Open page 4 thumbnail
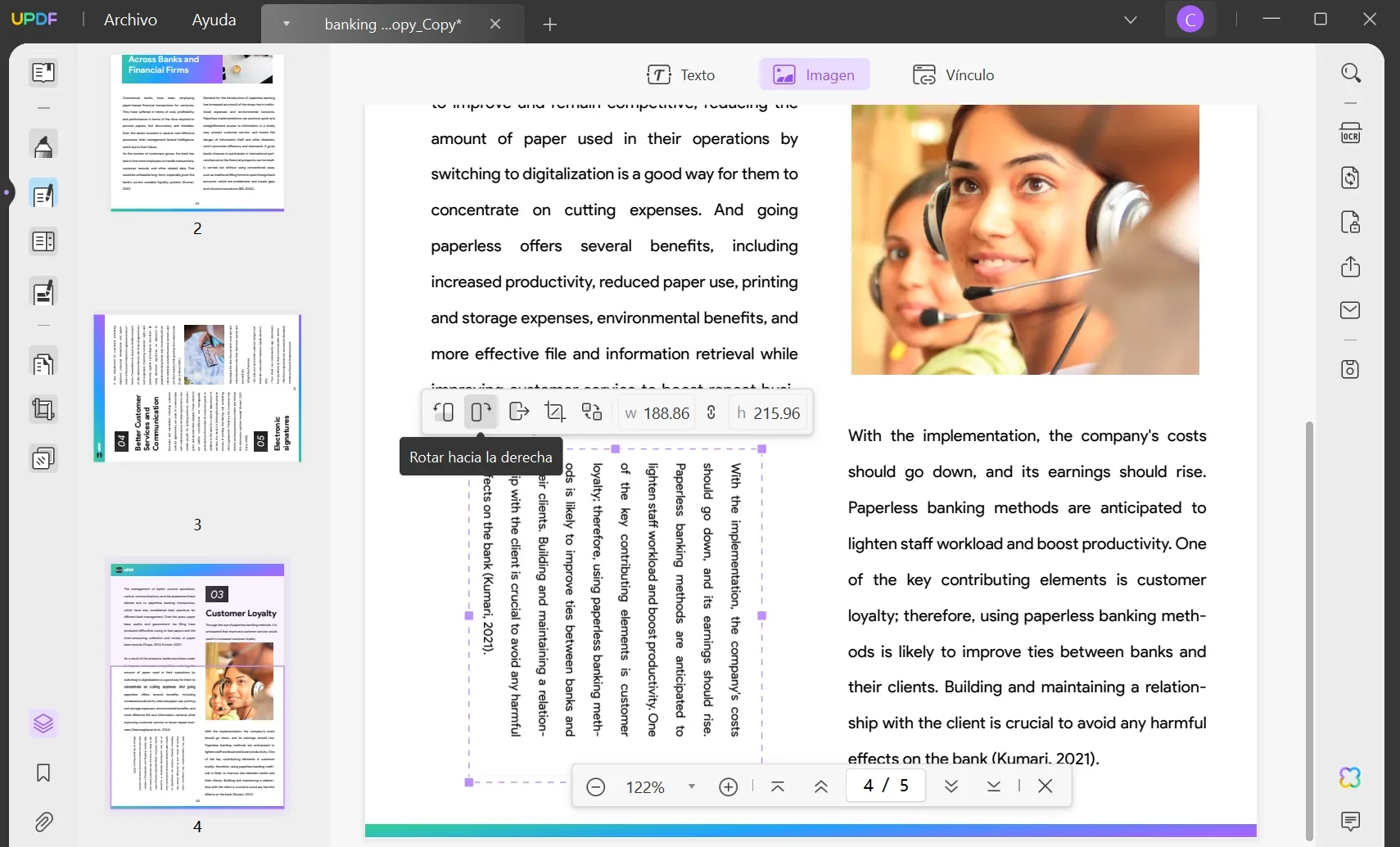 (x=197, y=686)
